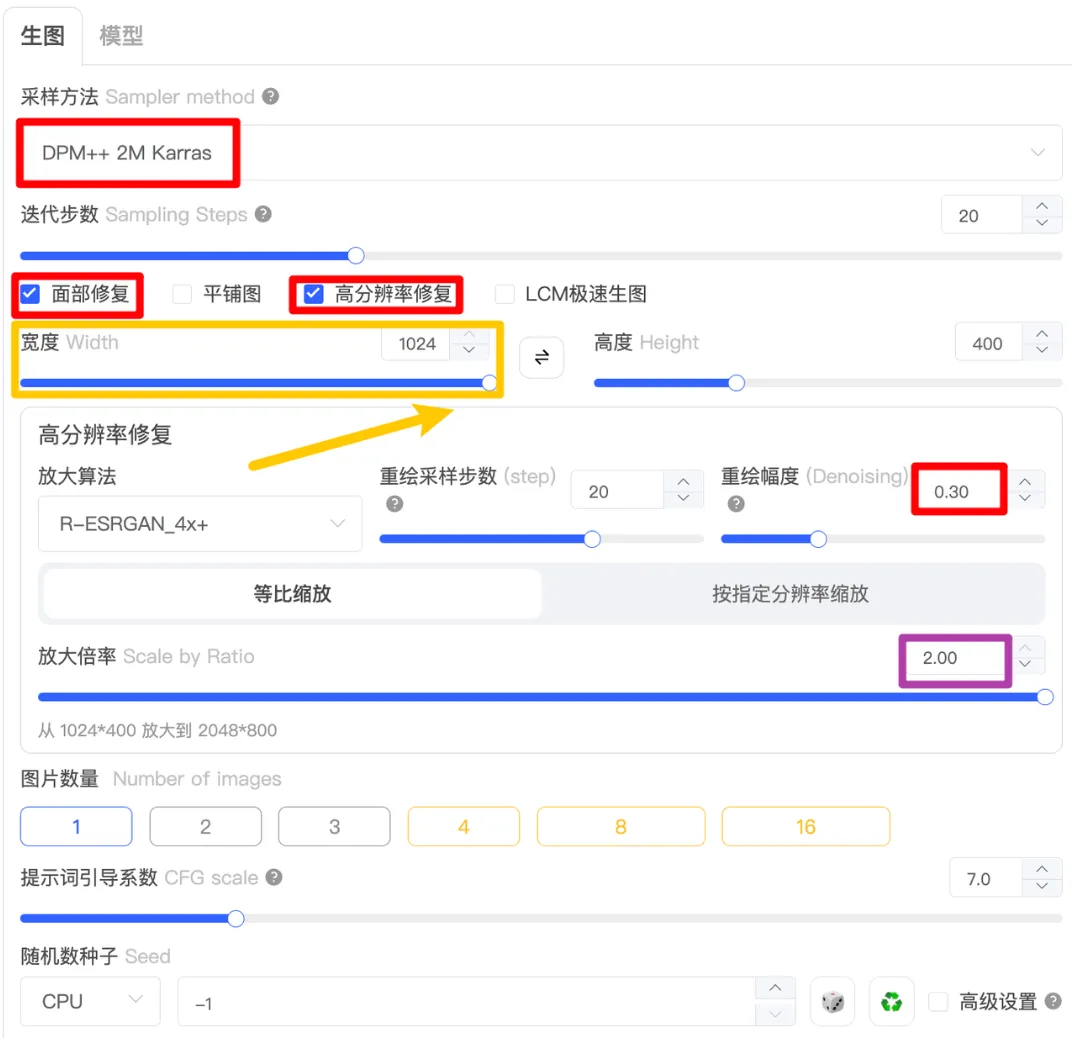Screen dimensions: 1082x1048
Task: Set number of images to 4
Action: (x=463, y=827)
